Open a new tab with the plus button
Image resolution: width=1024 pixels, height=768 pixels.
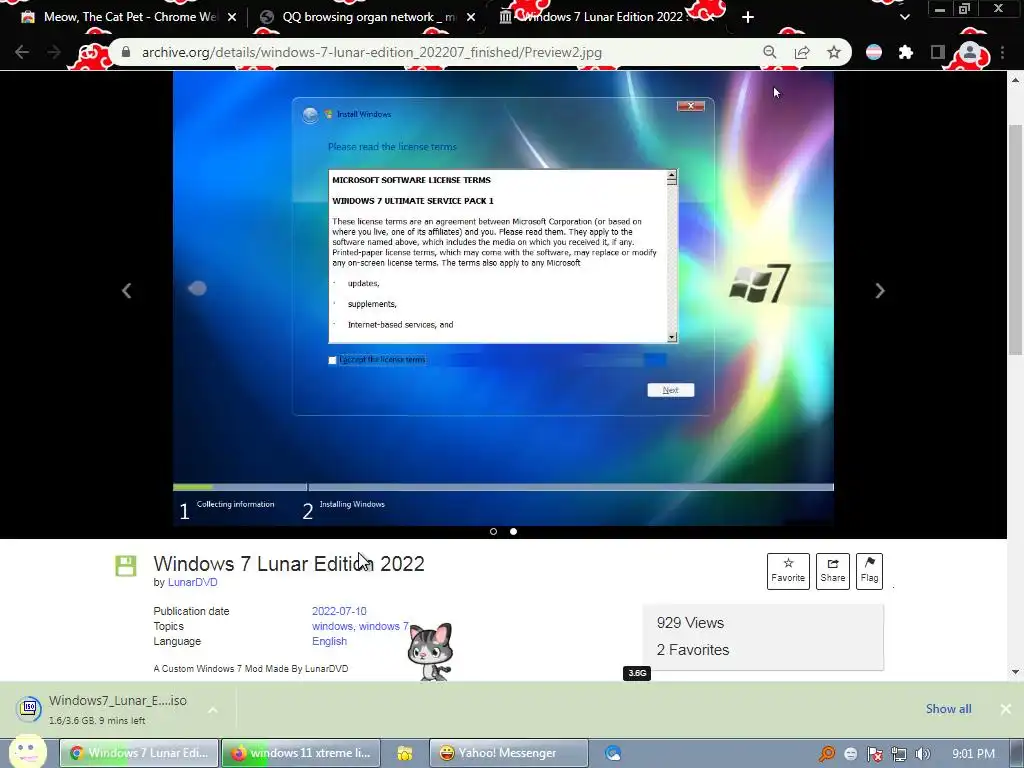pos(748,17)
